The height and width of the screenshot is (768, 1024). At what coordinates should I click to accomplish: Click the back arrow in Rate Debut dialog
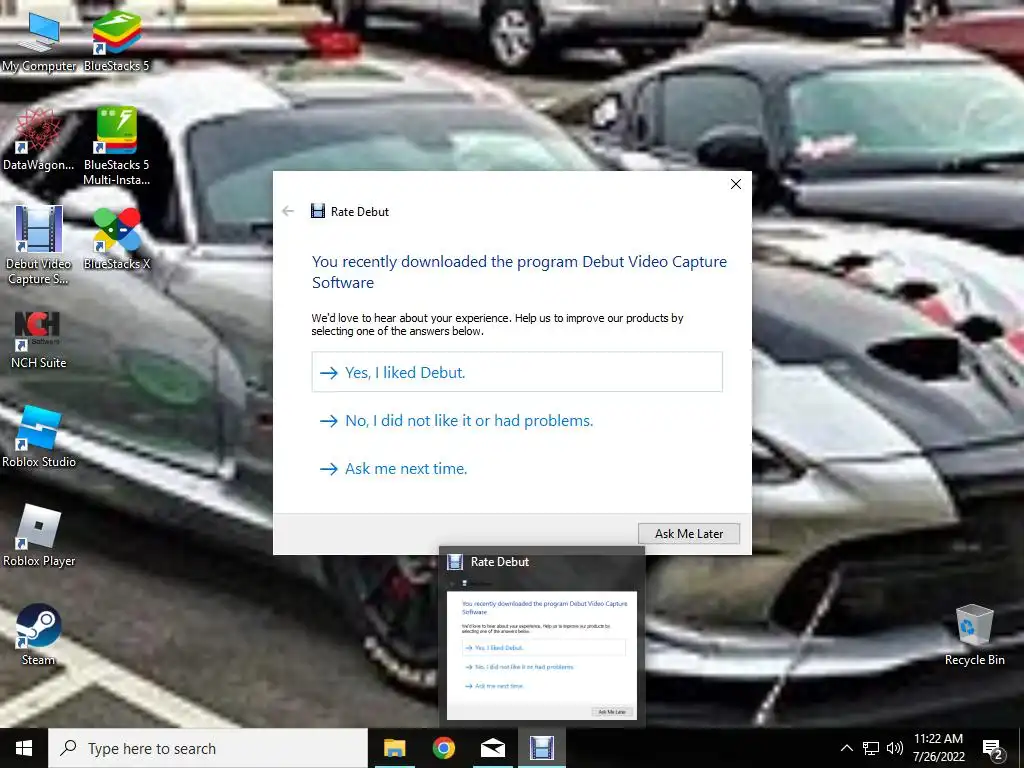[288, 211]
